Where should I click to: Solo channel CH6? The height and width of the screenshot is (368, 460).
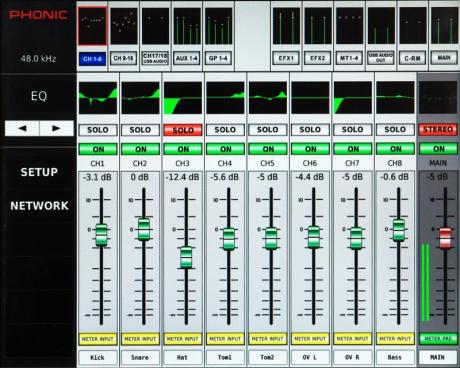pos(310,130)
